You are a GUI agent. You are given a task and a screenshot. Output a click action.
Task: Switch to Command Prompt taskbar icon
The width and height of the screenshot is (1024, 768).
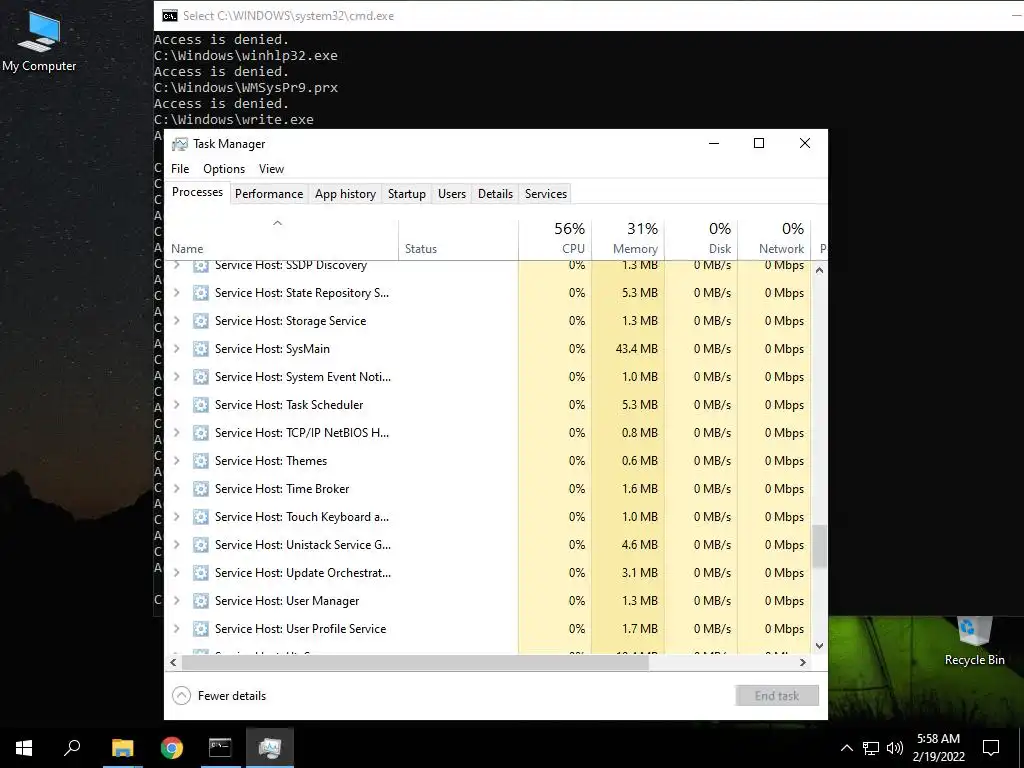(x=220, y=748)
